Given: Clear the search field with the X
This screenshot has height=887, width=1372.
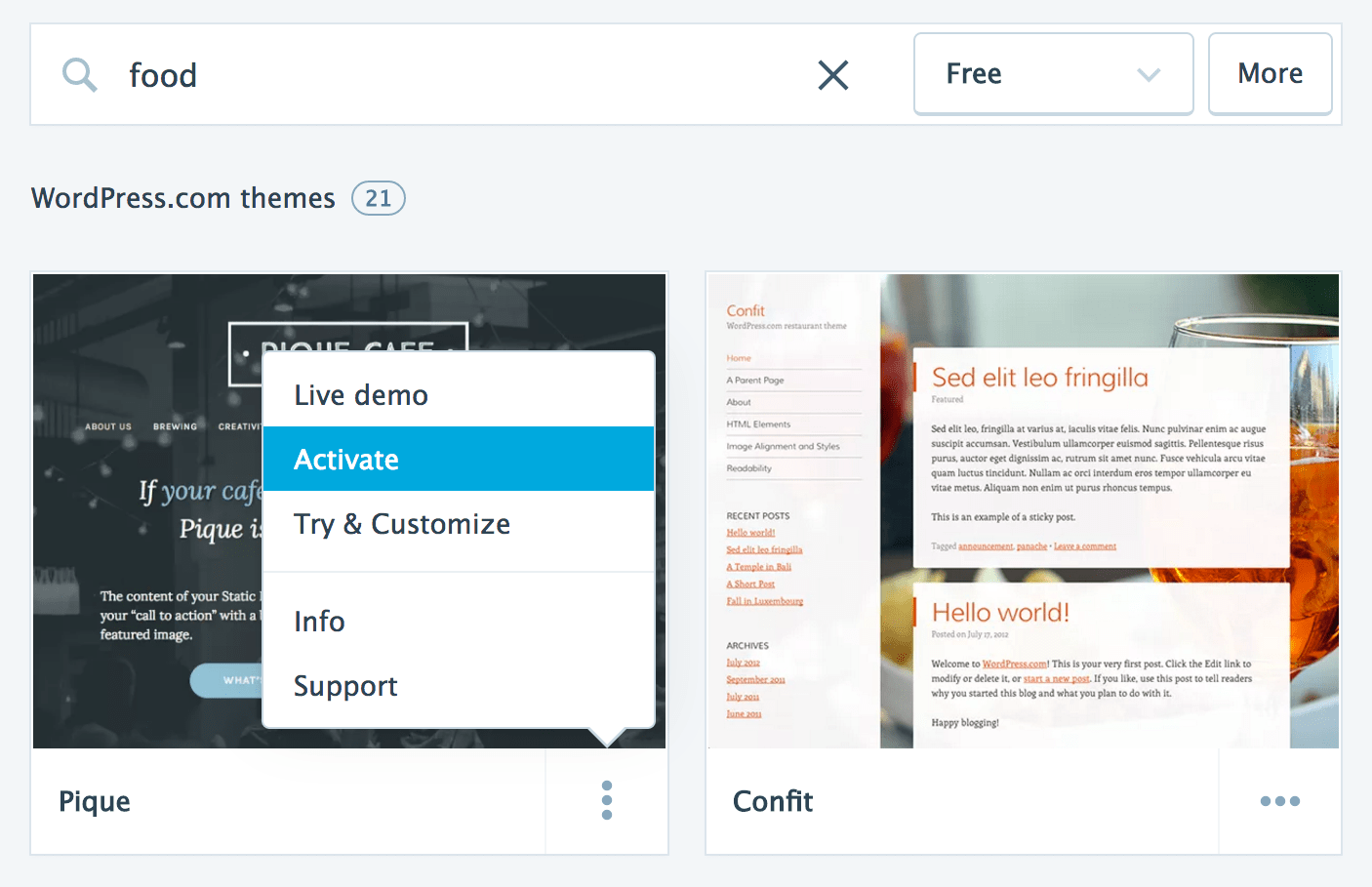Looking at the screenshot, I should 832,74.
